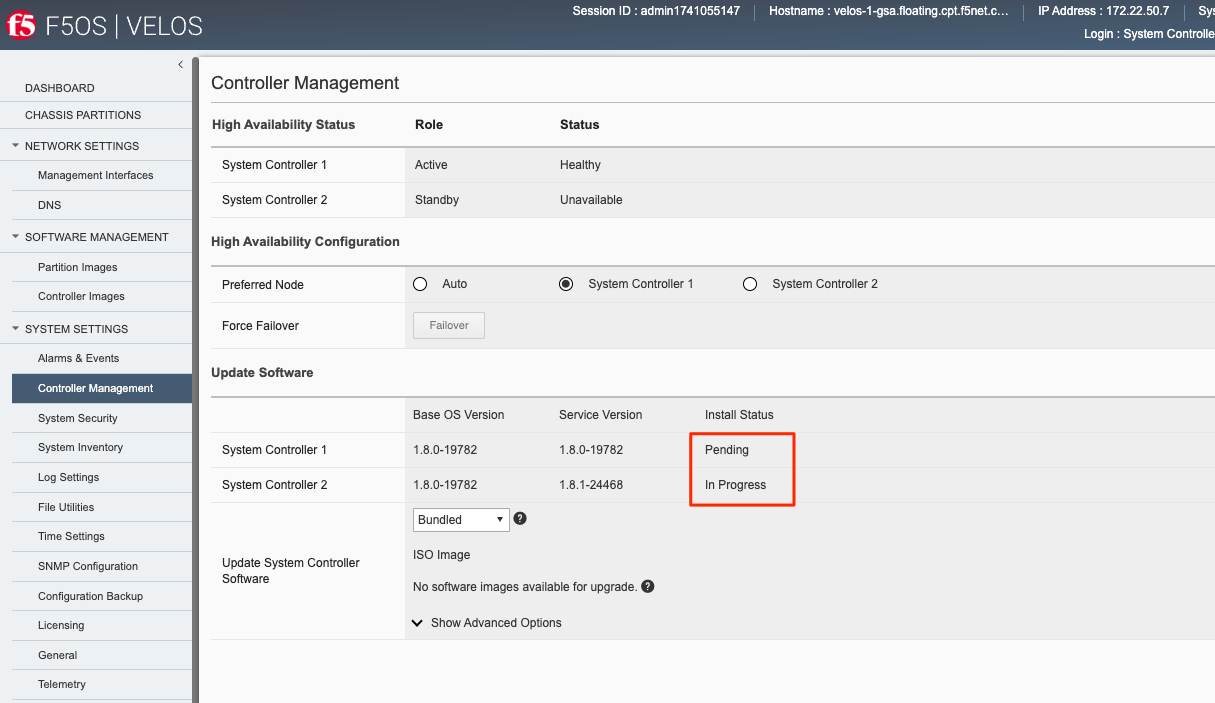The image size is (1215, 703).
Task: Click the Session ID in header
Action: pos(656,12)
